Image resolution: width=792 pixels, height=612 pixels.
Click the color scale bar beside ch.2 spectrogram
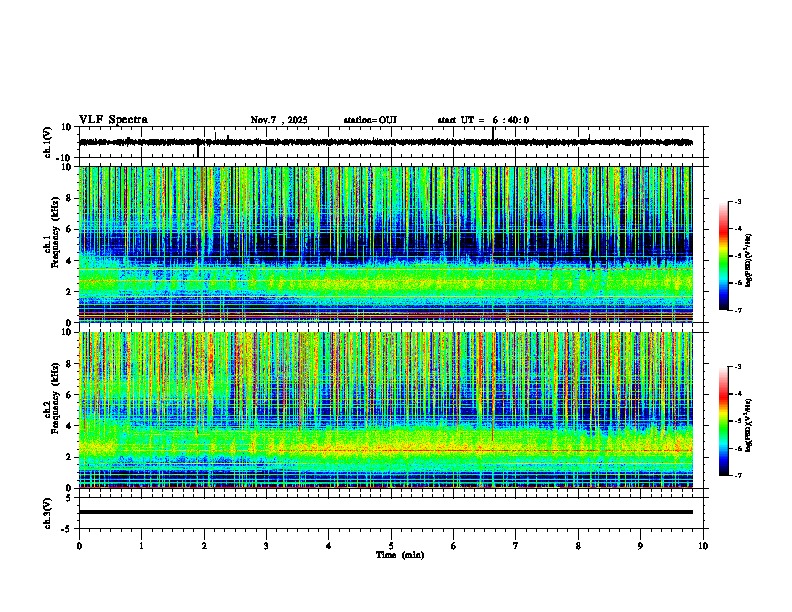(x=724, y=421)
